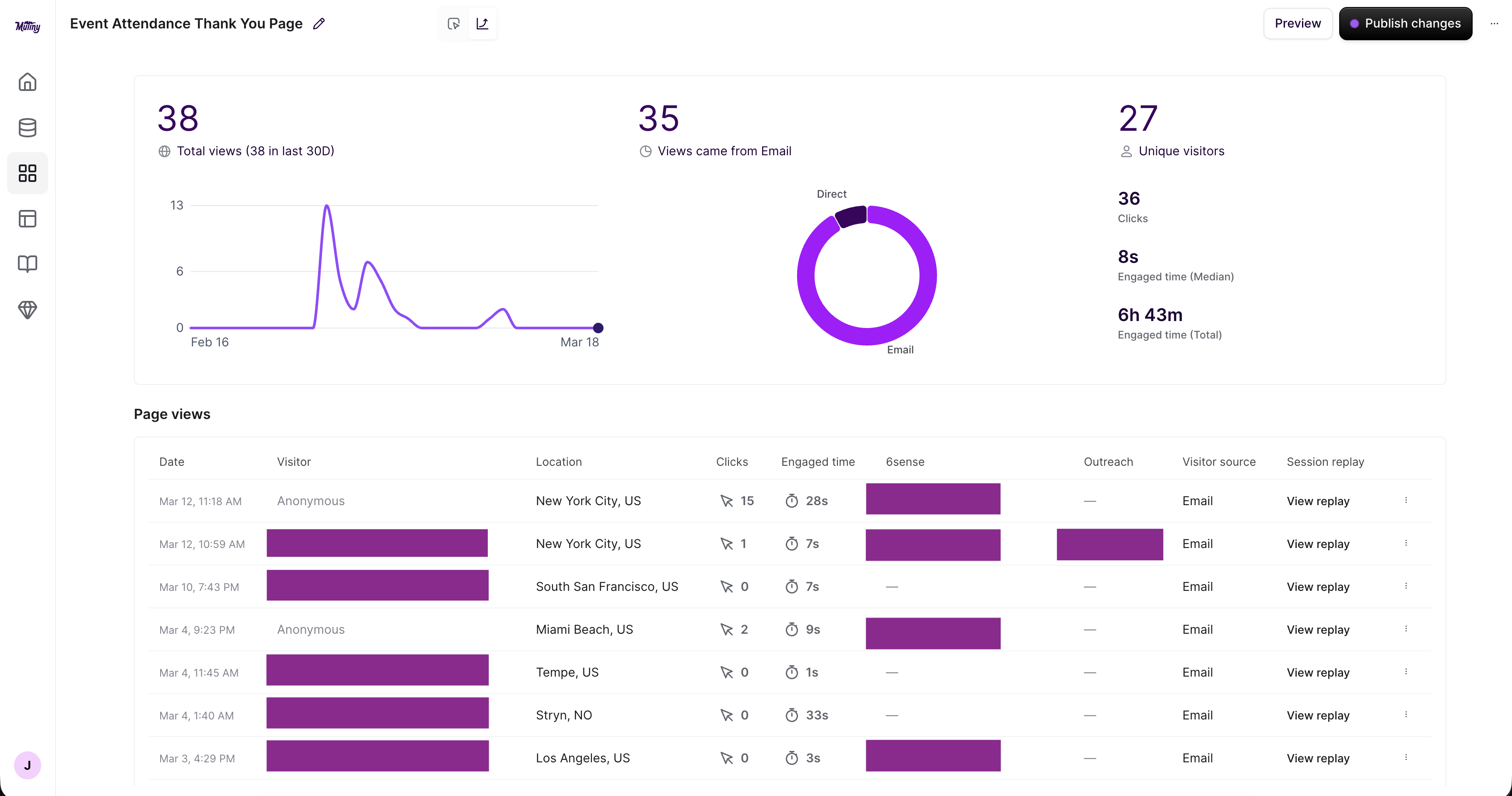The width and height of the screenshot is (1512, 796).
Task: Switch to the analytics chart view toggle
Action: click(x=483, y=24)
